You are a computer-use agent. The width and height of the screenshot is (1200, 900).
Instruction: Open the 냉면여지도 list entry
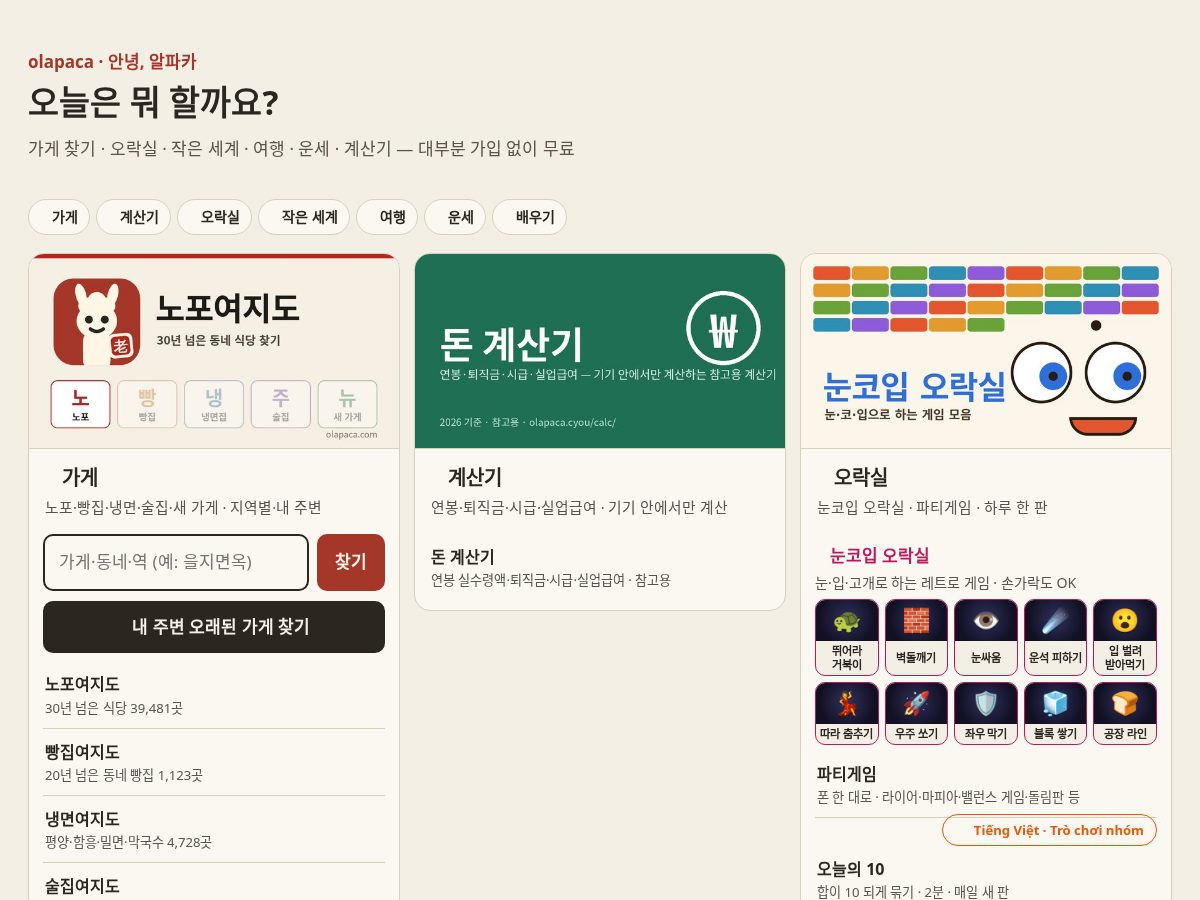214,829
